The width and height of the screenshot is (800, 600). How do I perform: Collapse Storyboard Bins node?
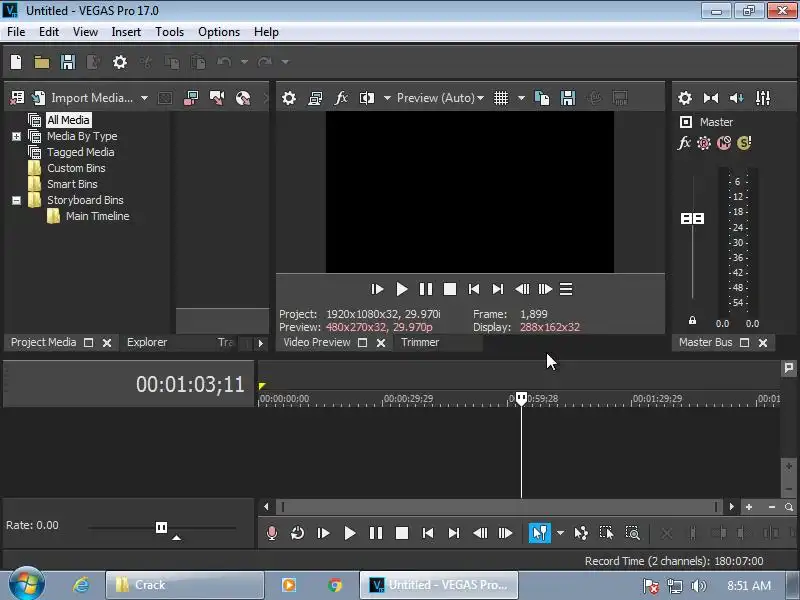[x=16, y=201]
